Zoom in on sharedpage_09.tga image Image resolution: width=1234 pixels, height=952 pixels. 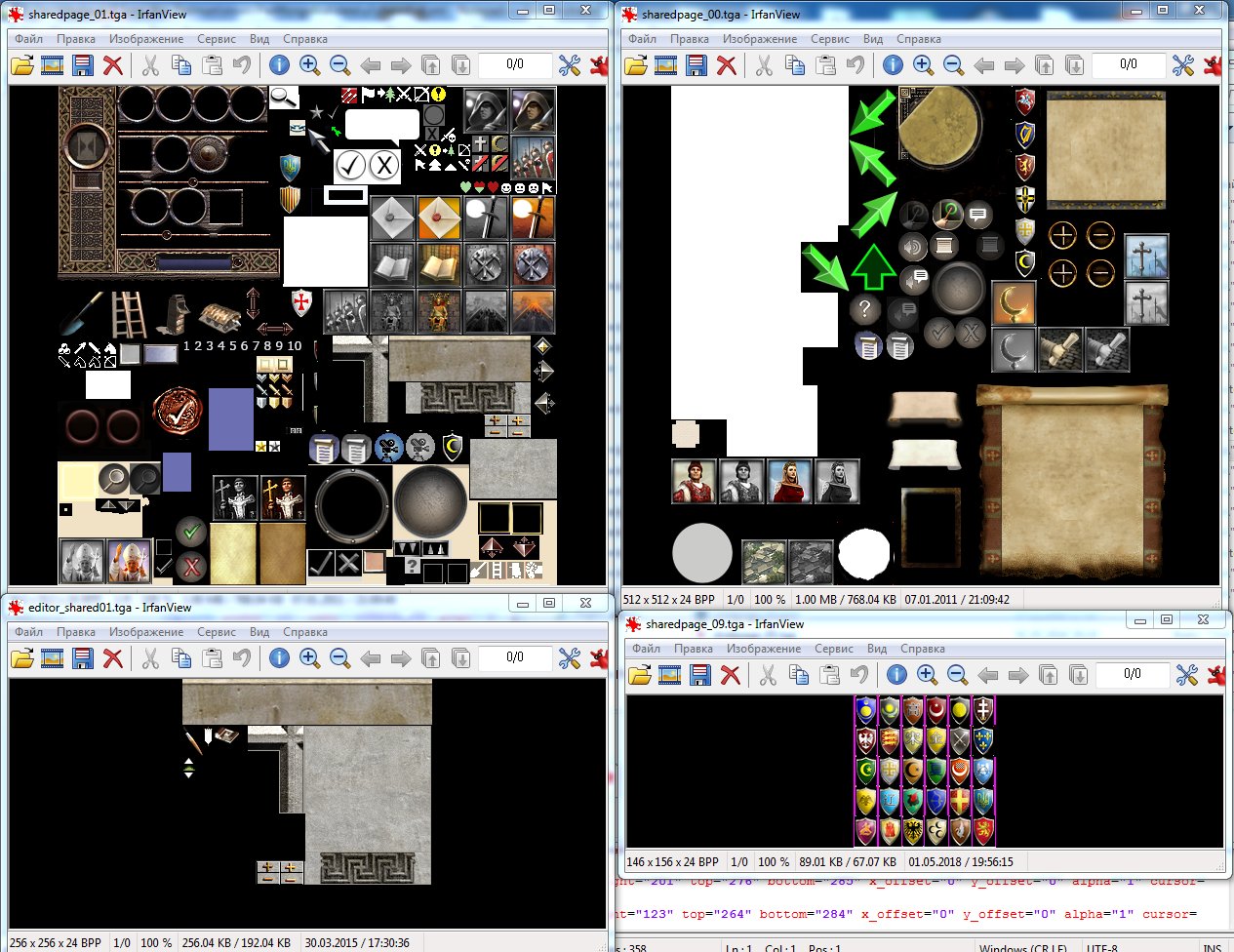[x=927, y=675]
